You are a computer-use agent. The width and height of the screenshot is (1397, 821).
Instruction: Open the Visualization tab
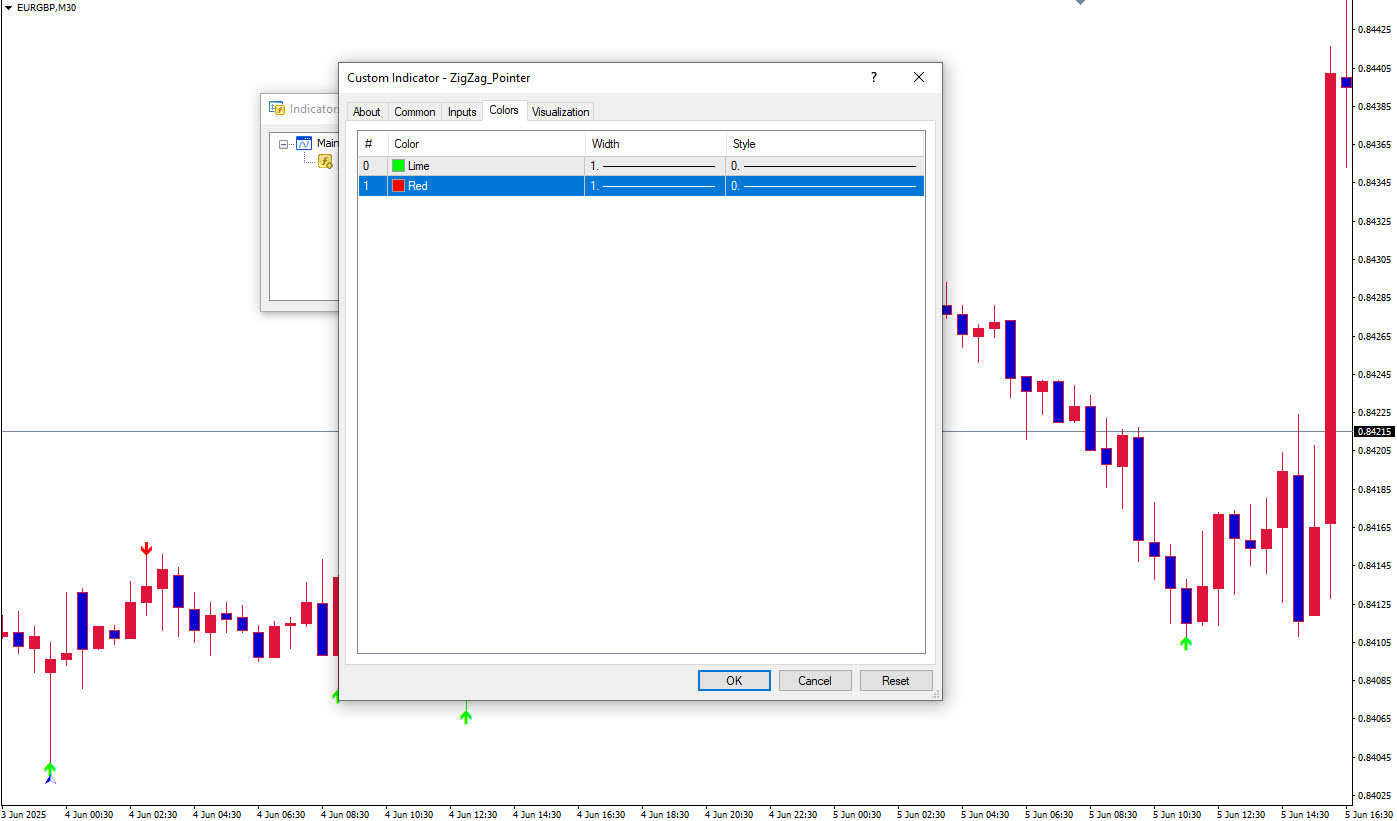[560, 112]
